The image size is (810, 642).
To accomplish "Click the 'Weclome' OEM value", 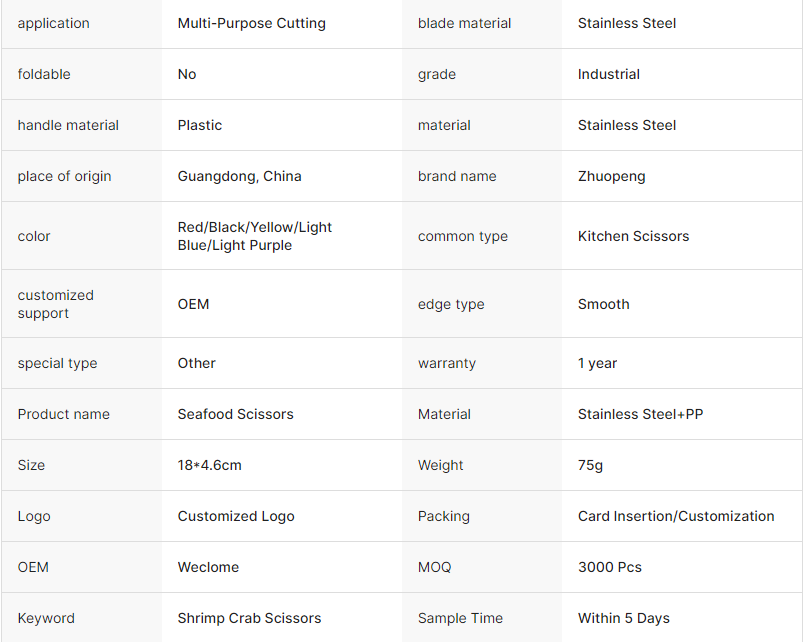I will (x=209, y=567).
